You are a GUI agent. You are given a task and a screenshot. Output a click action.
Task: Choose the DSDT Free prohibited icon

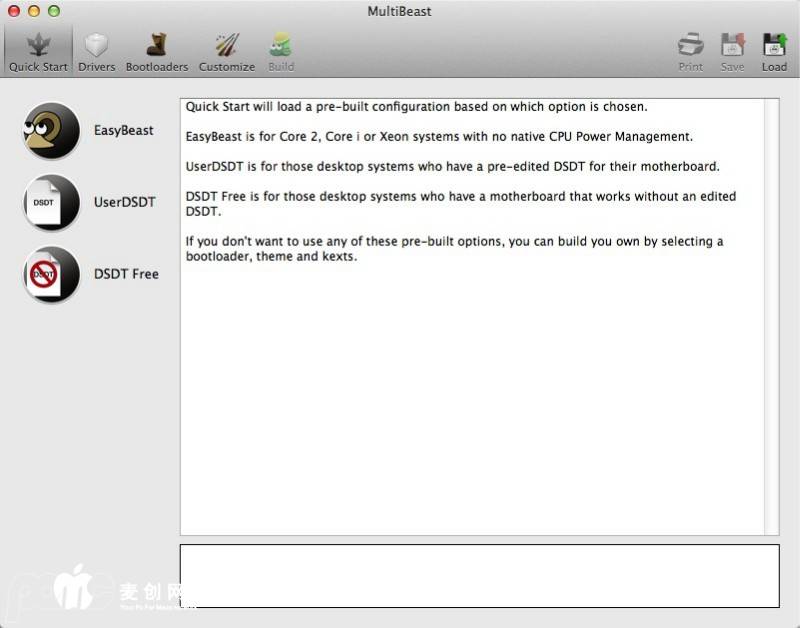[x=51, y=275]
